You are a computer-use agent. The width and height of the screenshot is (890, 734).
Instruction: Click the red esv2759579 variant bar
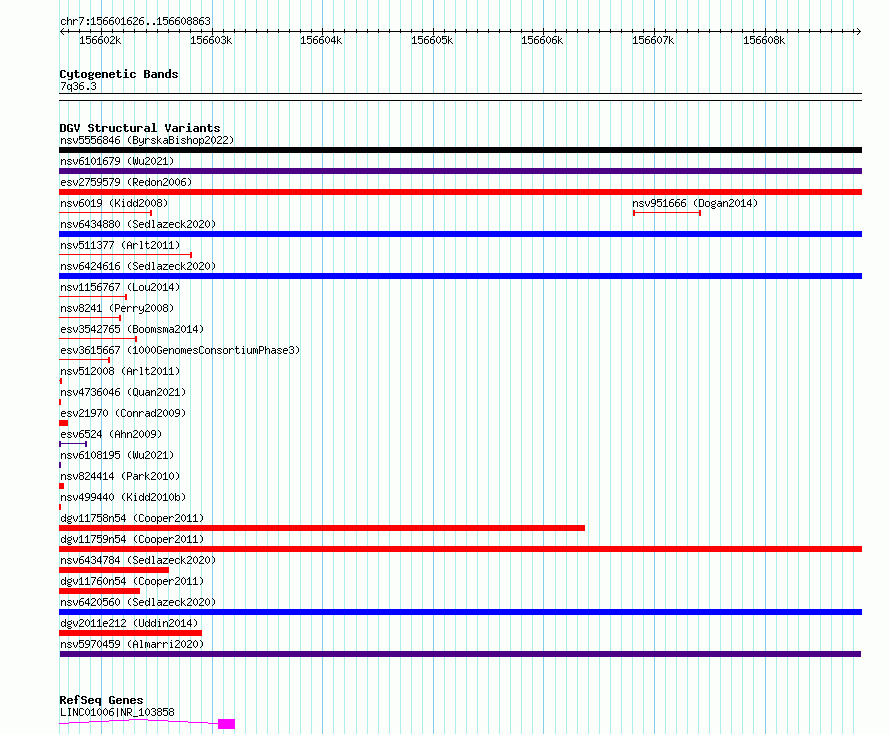point(460,192)
